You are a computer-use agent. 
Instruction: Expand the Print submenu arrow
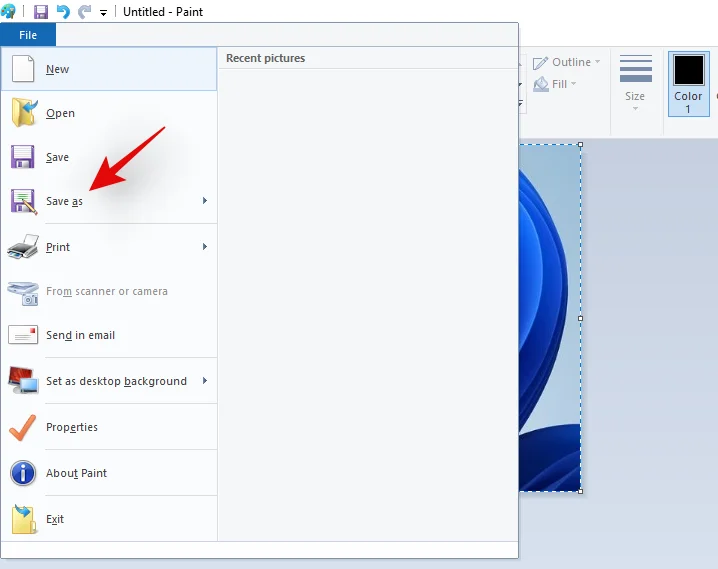205,247
